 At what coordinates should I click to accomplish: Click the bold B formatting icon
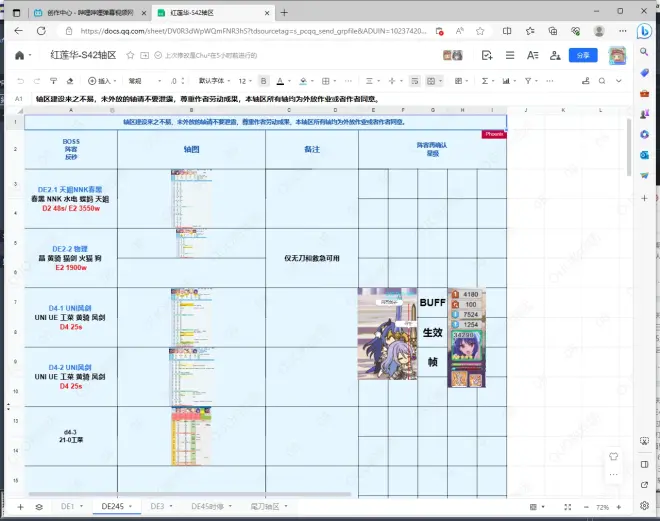pos(264,80)
